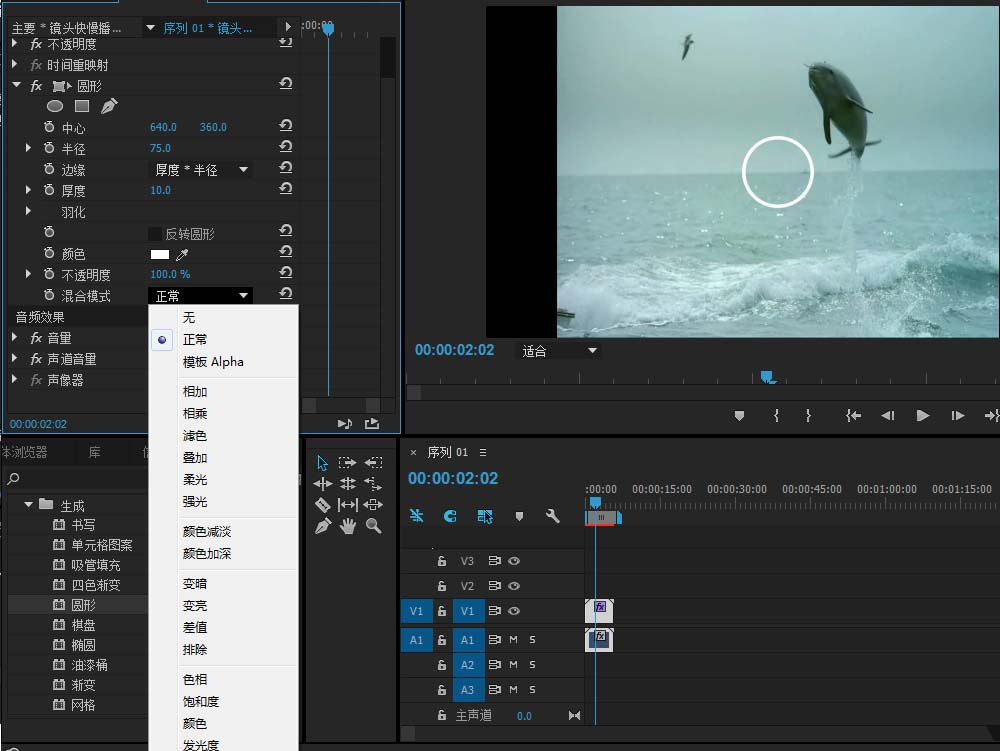The height and width of the screenshot is (751, 1000).
Task: Step forward one frame
Action: [x=957, y=416]
